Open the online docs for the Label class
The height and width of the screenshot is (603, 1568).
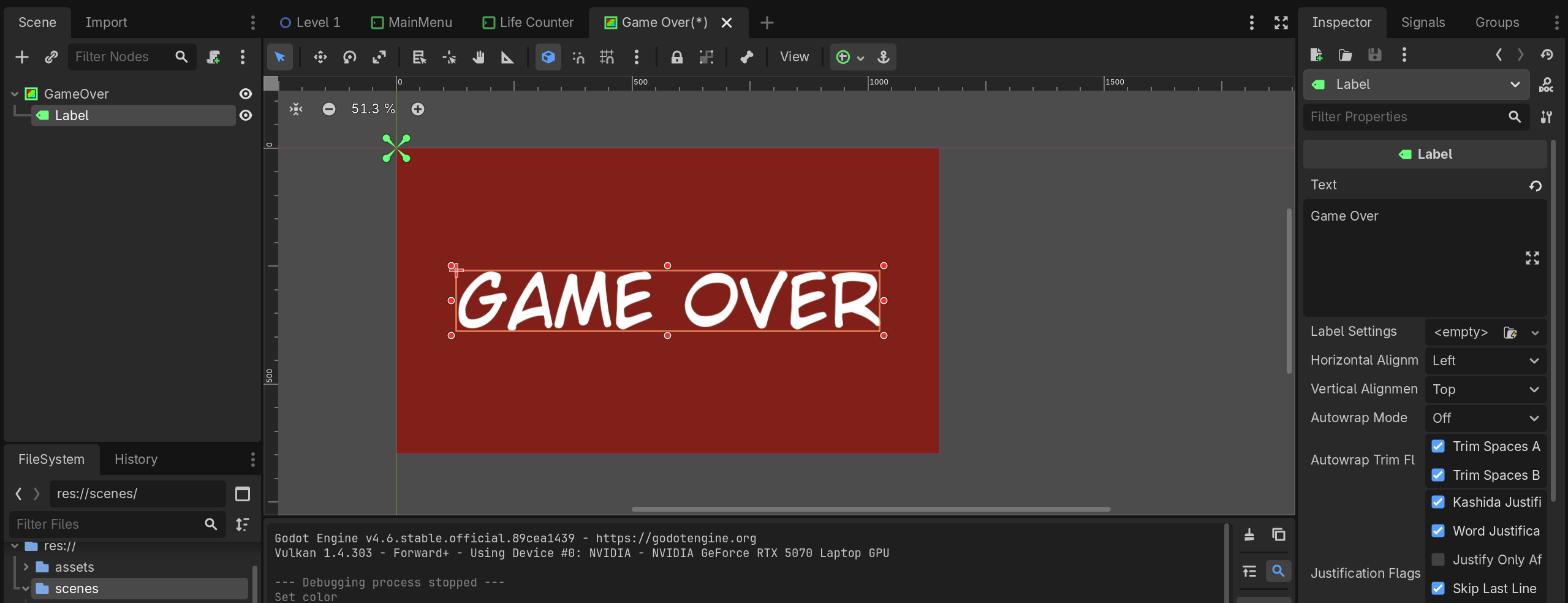pyautogui.click(x=1546, y=85)
